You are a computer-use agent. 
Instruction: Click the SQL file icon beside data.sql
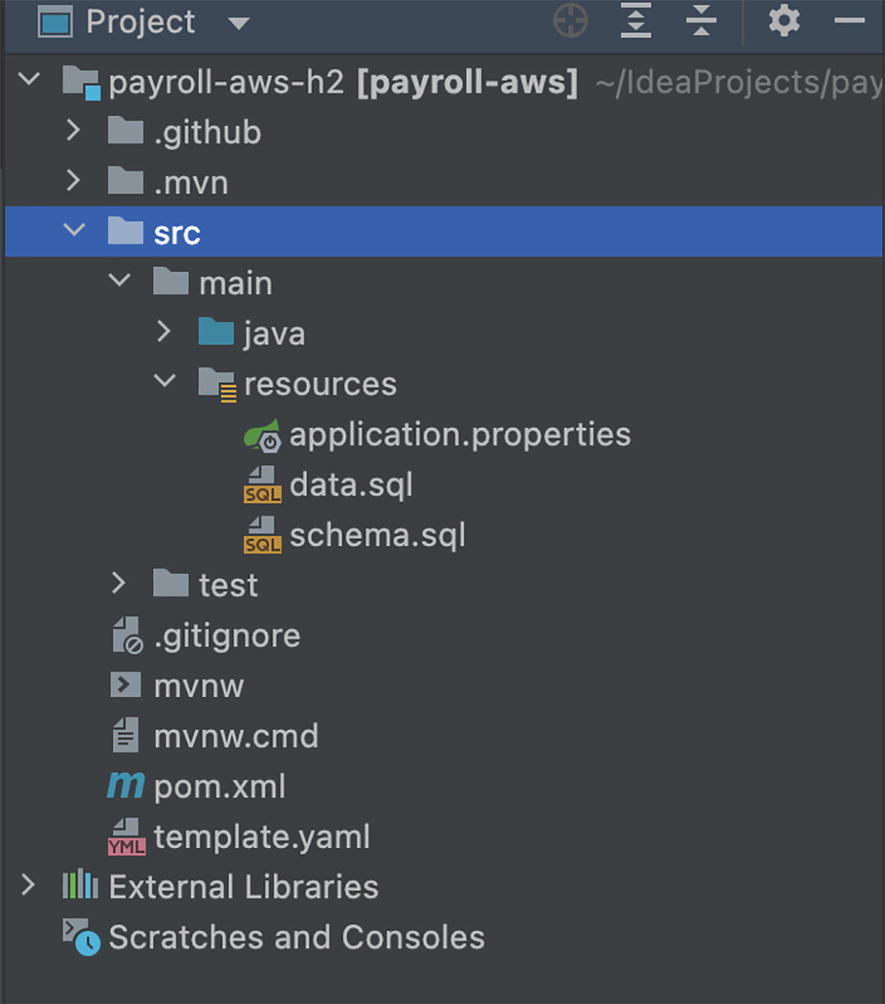[x=262, y=485]
